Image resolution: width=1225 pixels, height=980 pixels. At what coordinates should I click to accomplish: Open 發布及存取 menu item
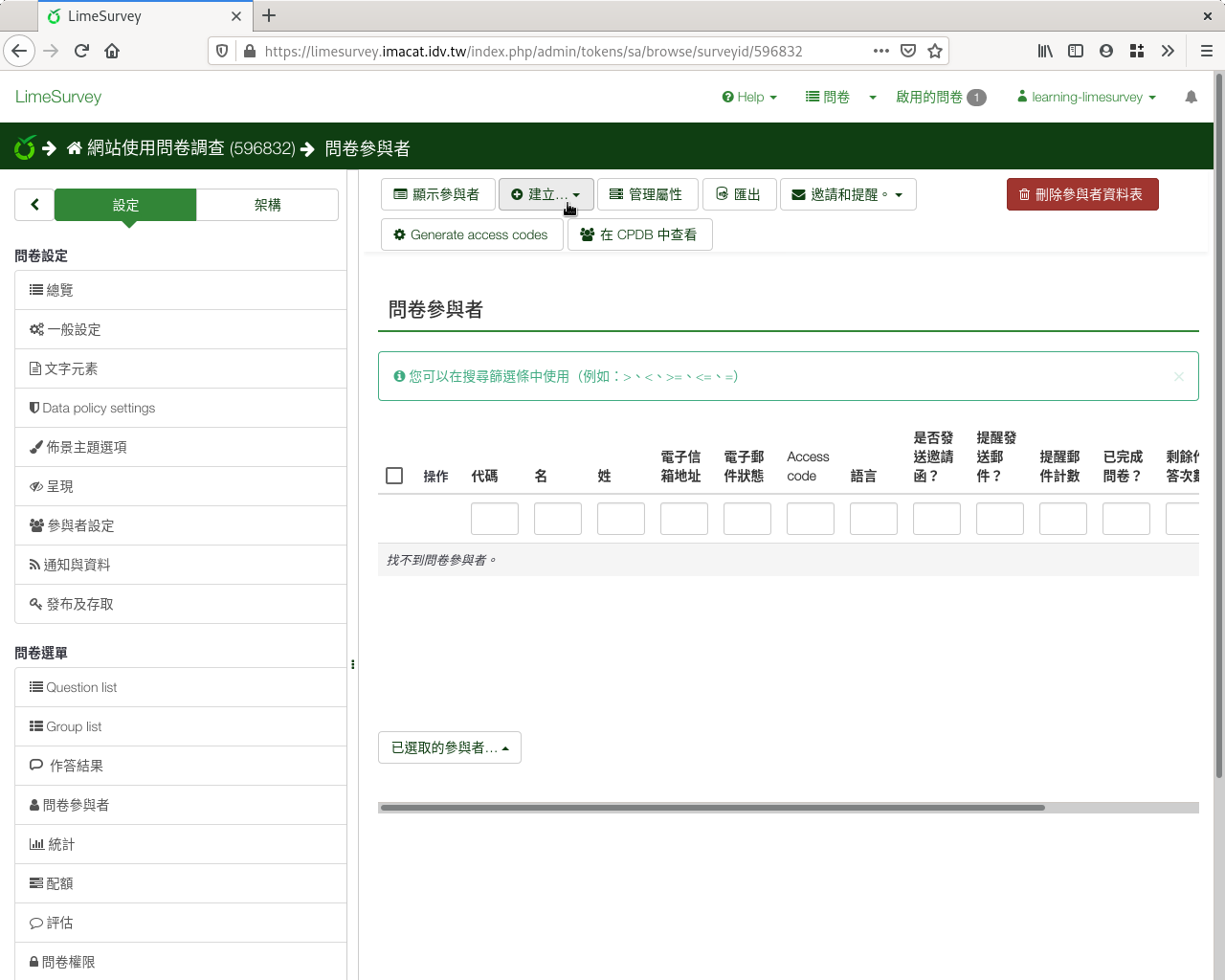(x=181, y=604)
